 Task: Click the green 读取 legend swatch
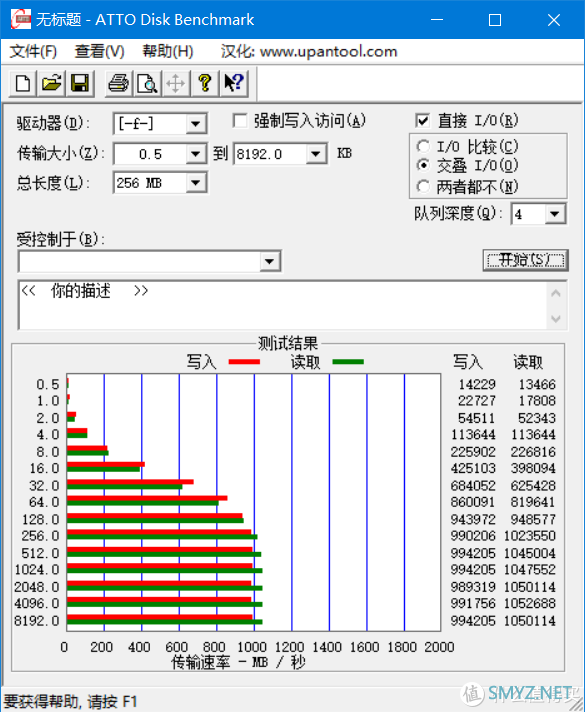[348, 362]
